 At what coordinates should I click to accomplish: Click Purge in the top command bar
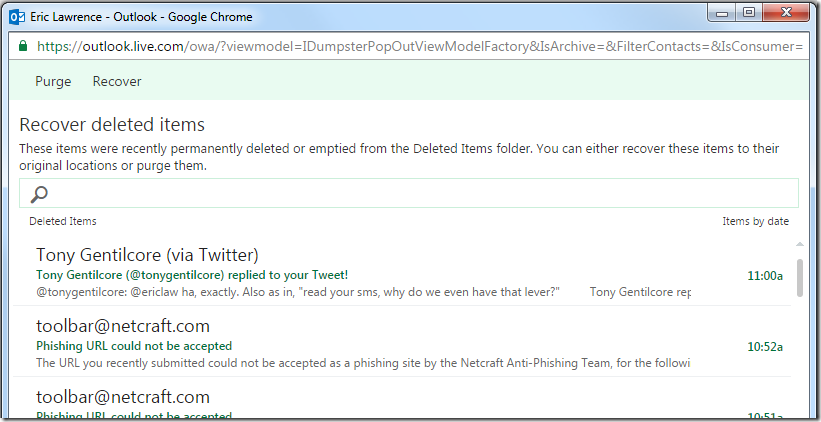click(53, 81)
